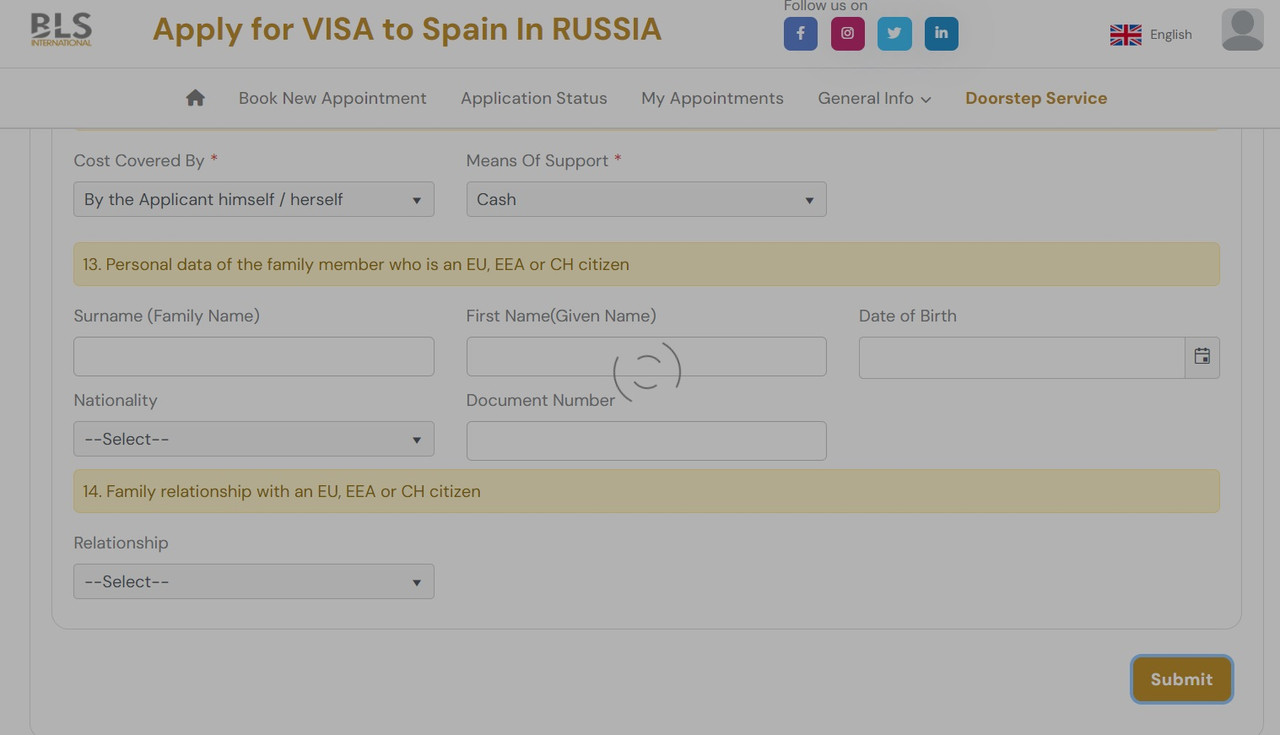
Task: Focus the Surname (Family Name) field
Action: [254, 357]
